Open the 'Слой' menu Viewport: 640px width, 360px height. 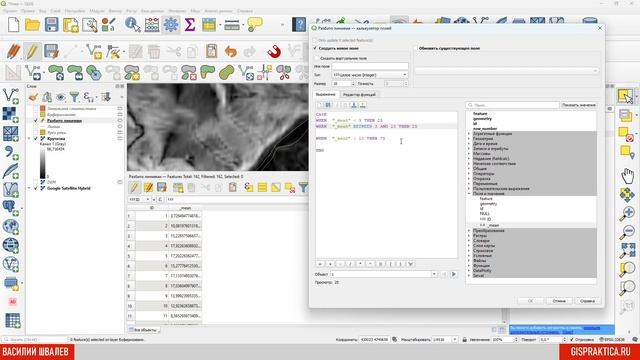tap(55, 11)
